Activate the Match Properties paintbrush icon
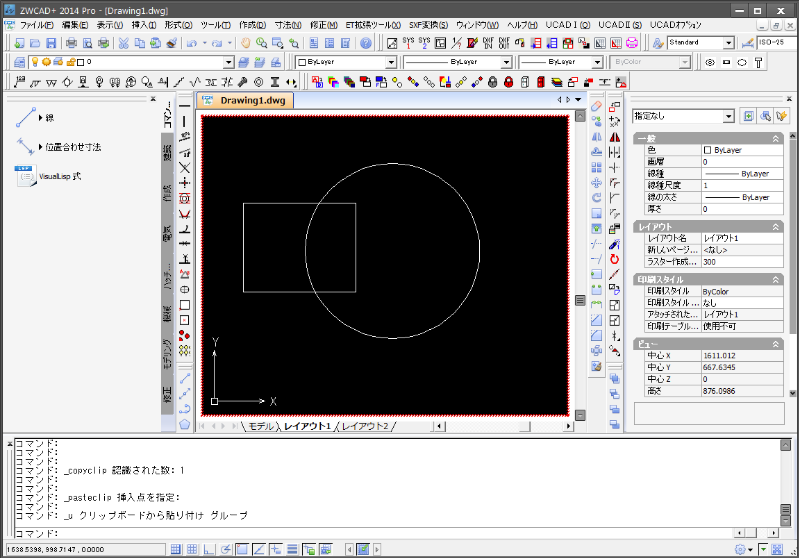 pos(172,43)
